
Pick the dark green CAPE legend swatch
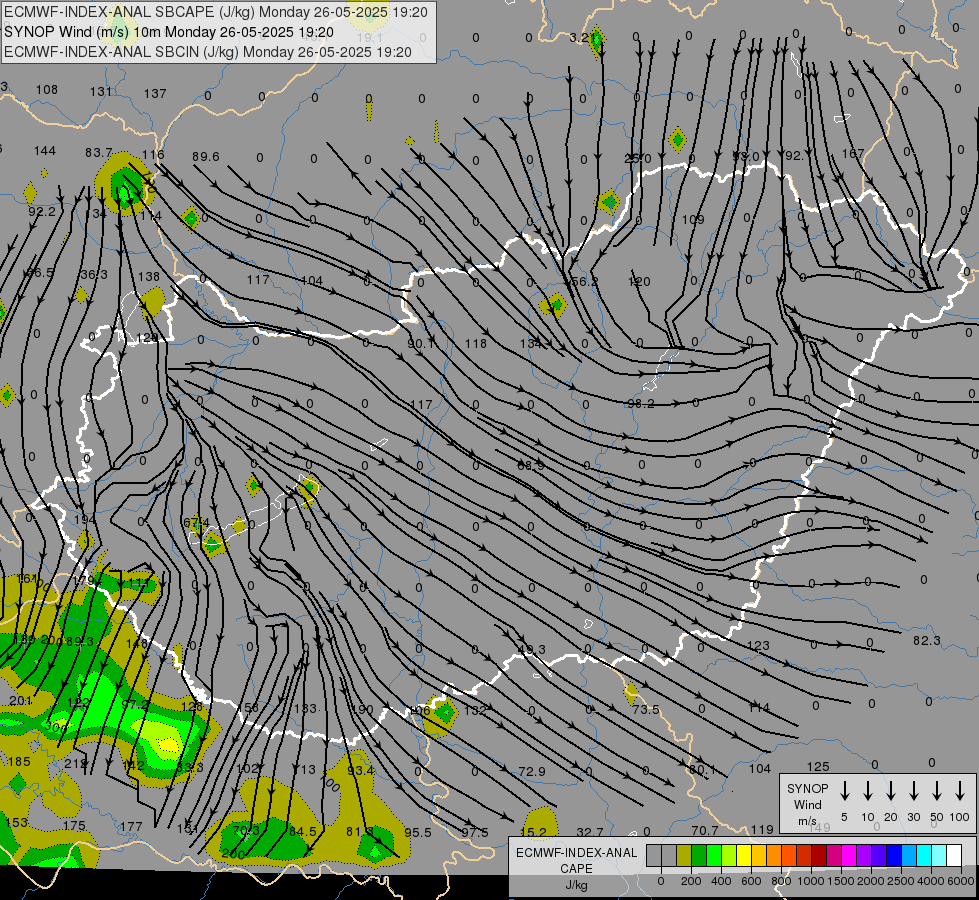(x=699, y=856)
